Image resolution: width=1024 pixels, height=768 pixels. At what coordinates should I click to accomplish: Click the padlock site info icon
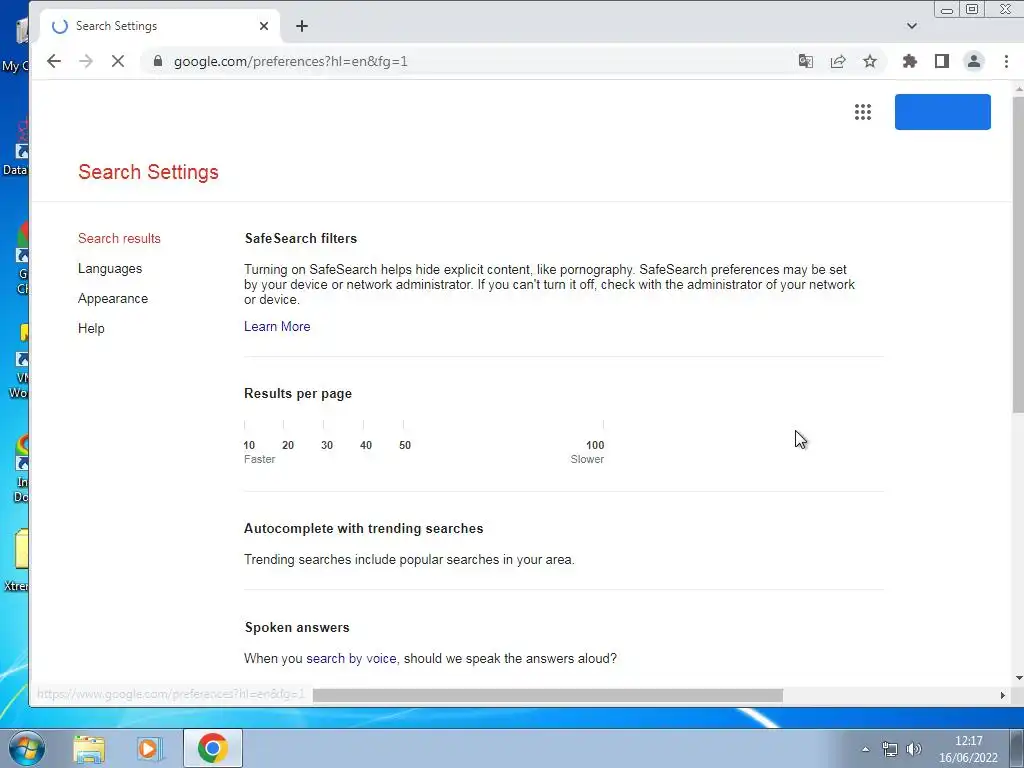point(157,61)
